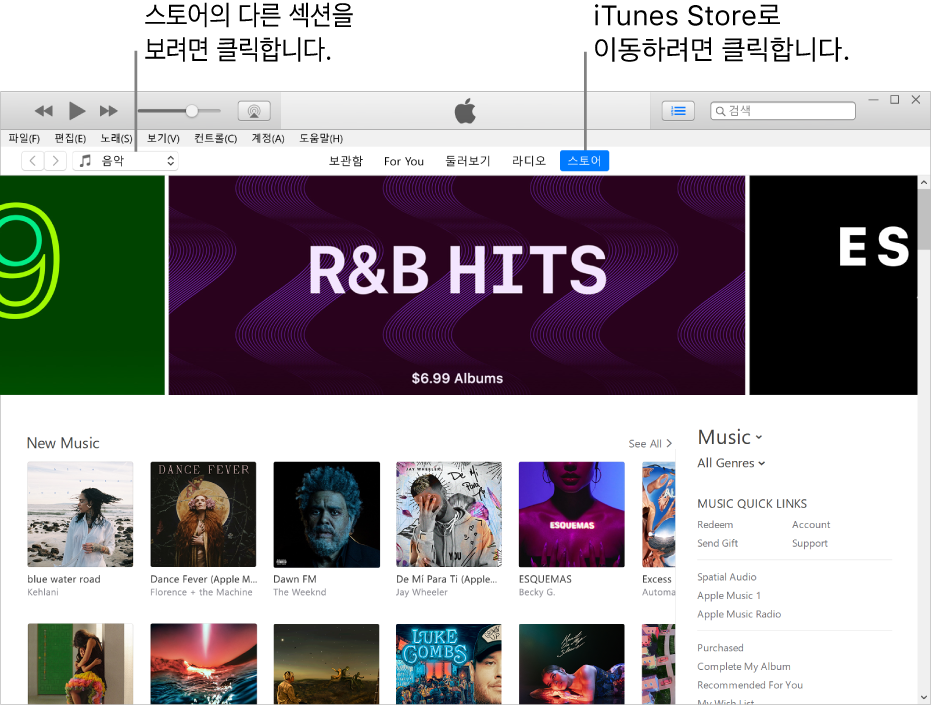Open the 음악 media type dropdown
Viewport: 931px width, 705px height.
pos(125,160)
